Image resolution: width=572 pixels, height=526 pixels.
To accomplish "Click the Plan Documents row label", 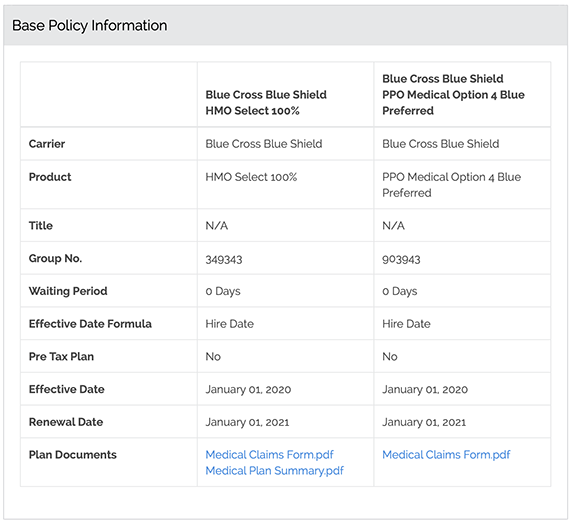I will (x=73, y=455).
